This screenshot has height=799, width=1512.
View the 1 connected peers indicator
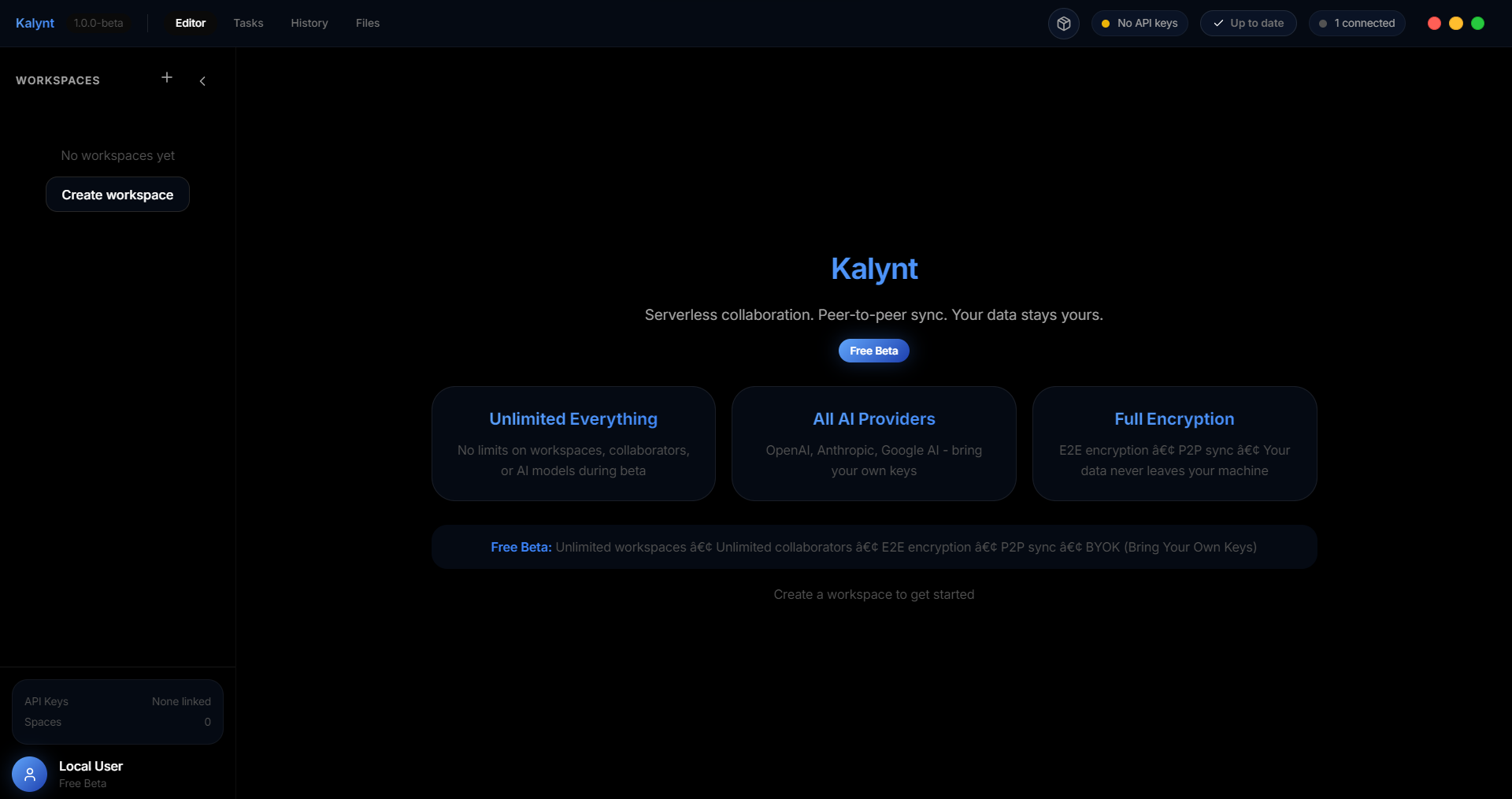point(1357,23)
